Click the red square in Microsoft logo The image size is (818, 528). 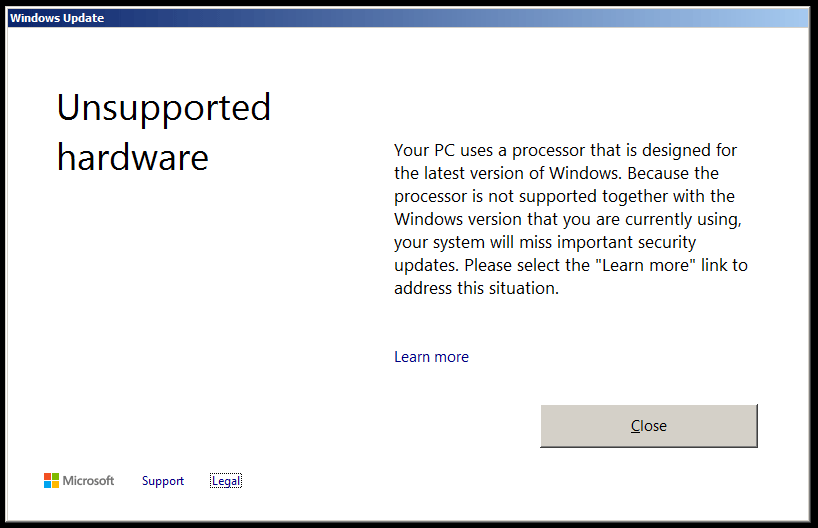[48, 477]
